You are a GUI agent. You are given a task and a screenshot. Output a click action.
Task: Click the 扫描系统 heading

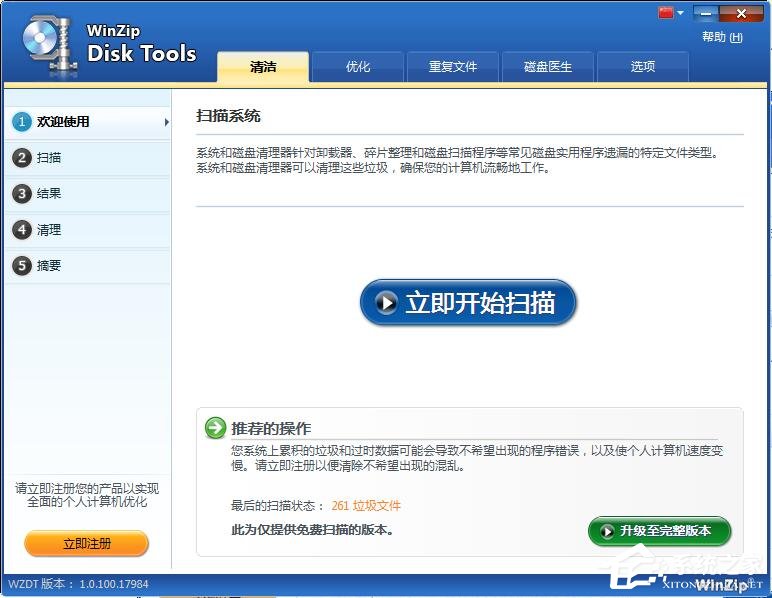(228, 116)
